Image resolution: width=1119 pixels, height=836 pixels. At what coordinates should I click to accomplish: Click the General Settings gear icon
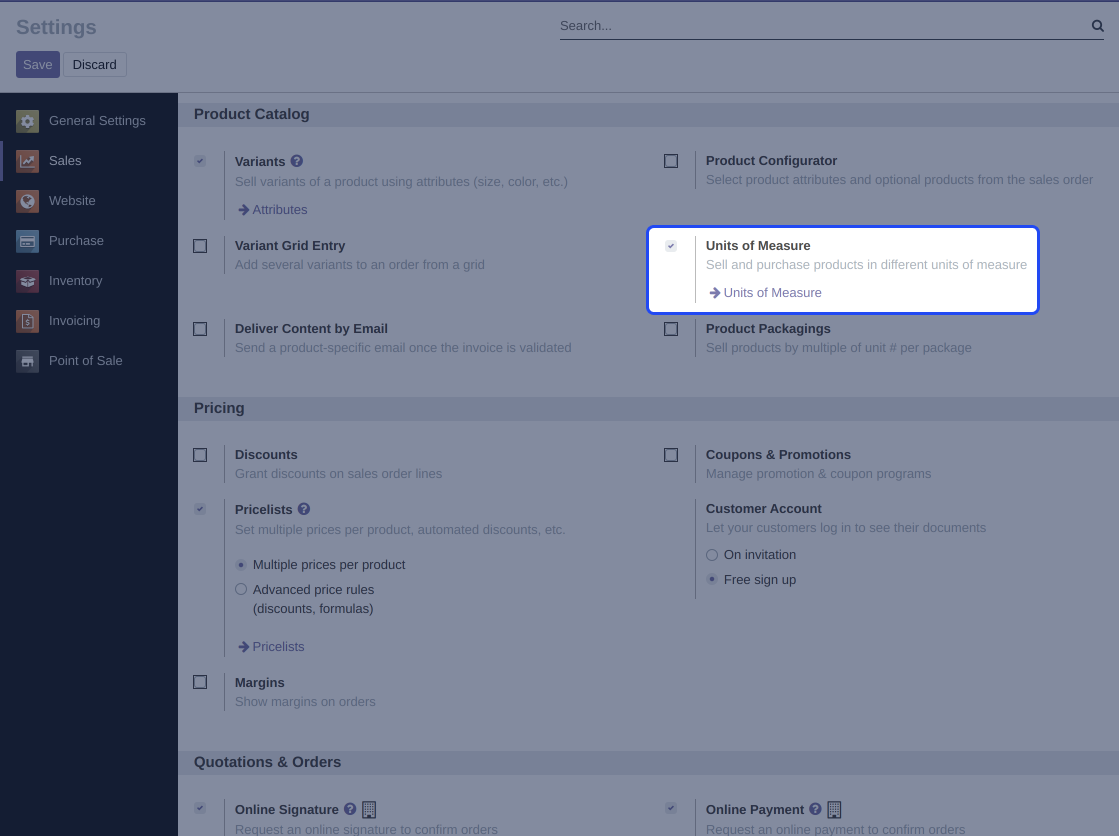28,121
